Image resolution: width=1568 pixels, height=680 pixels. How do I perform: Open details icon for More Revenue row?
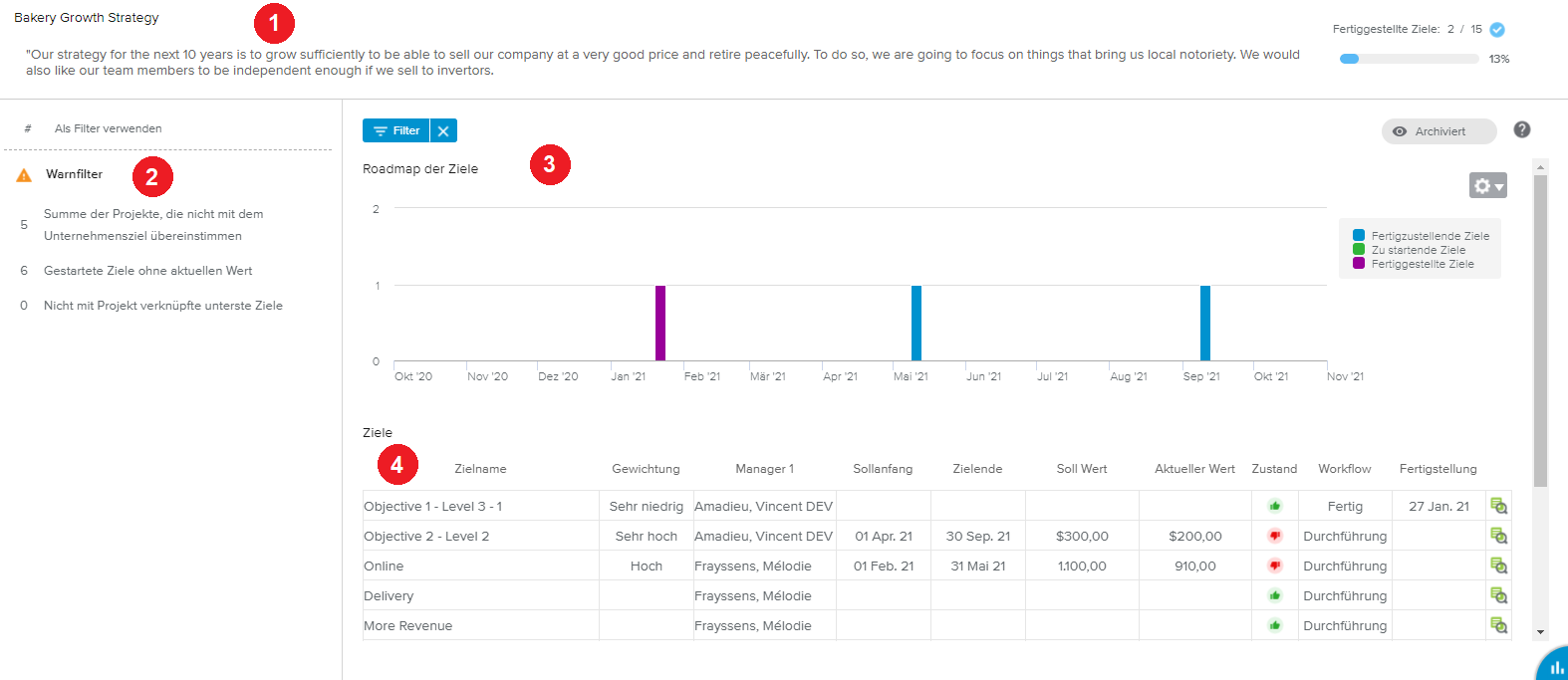pyautogui.click(x=1498, y=625)
